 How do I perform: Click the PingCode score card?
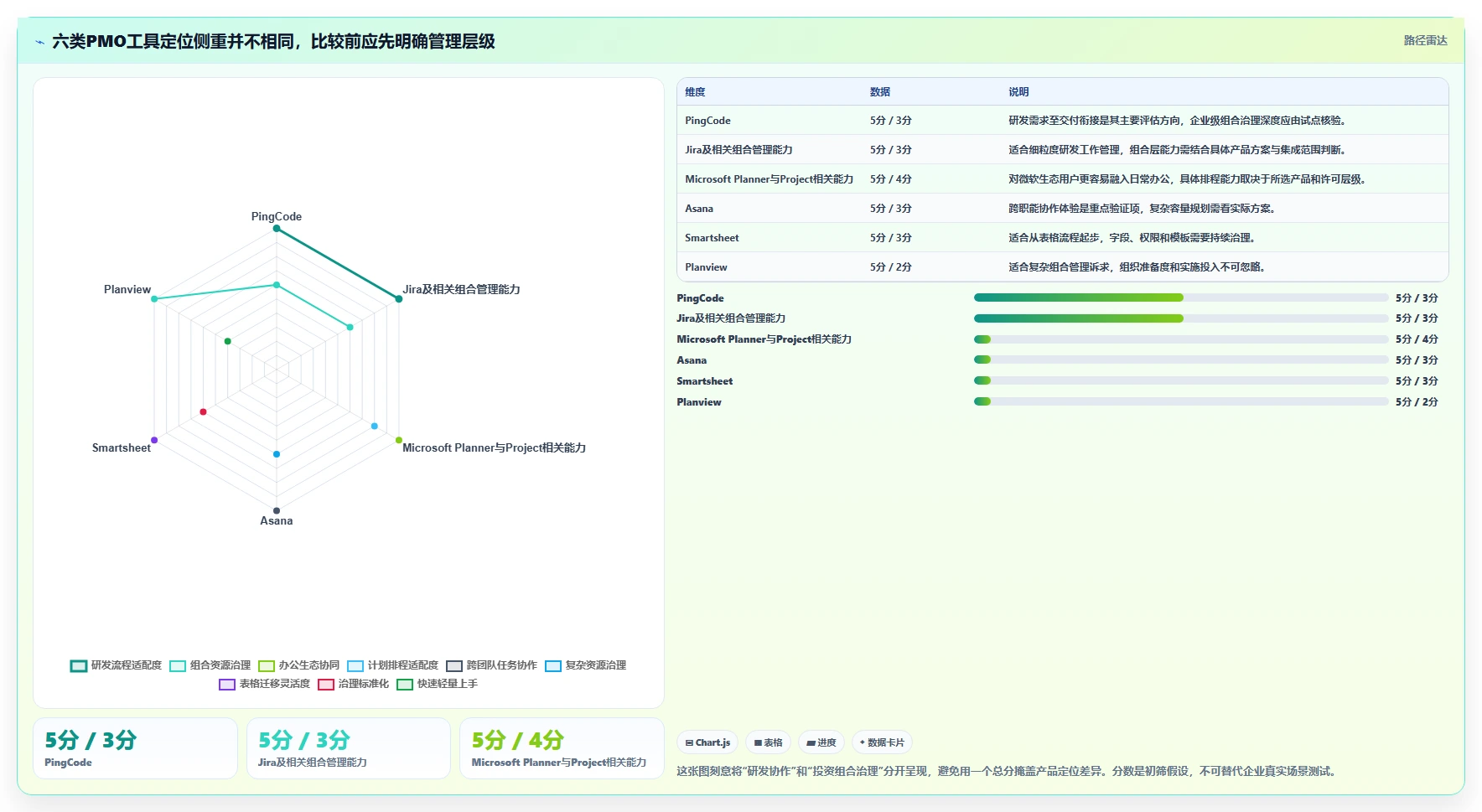pos(135,748)
